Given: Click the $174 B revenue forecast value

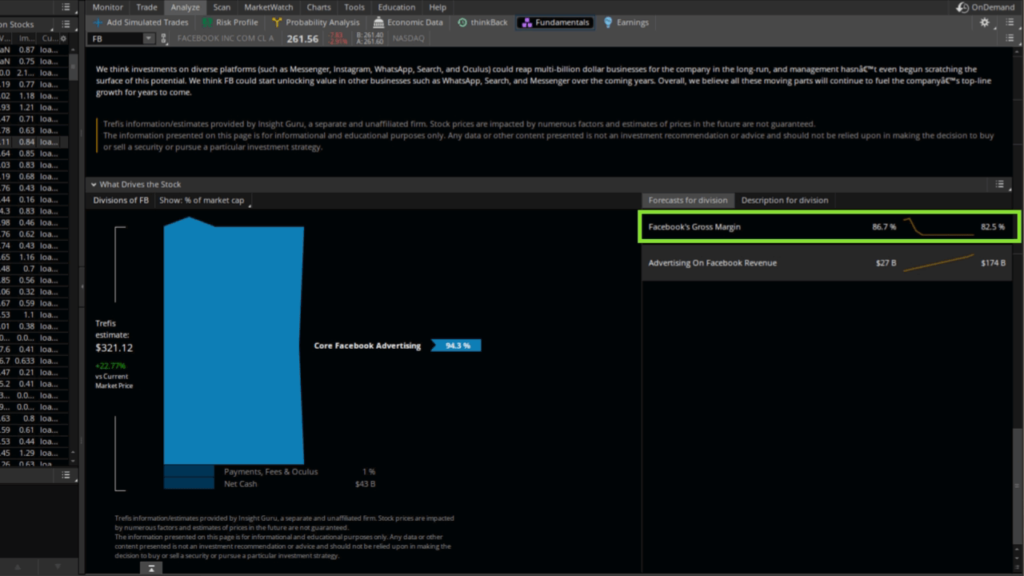Looking at the screenshot, I should (x=993, y=263).
